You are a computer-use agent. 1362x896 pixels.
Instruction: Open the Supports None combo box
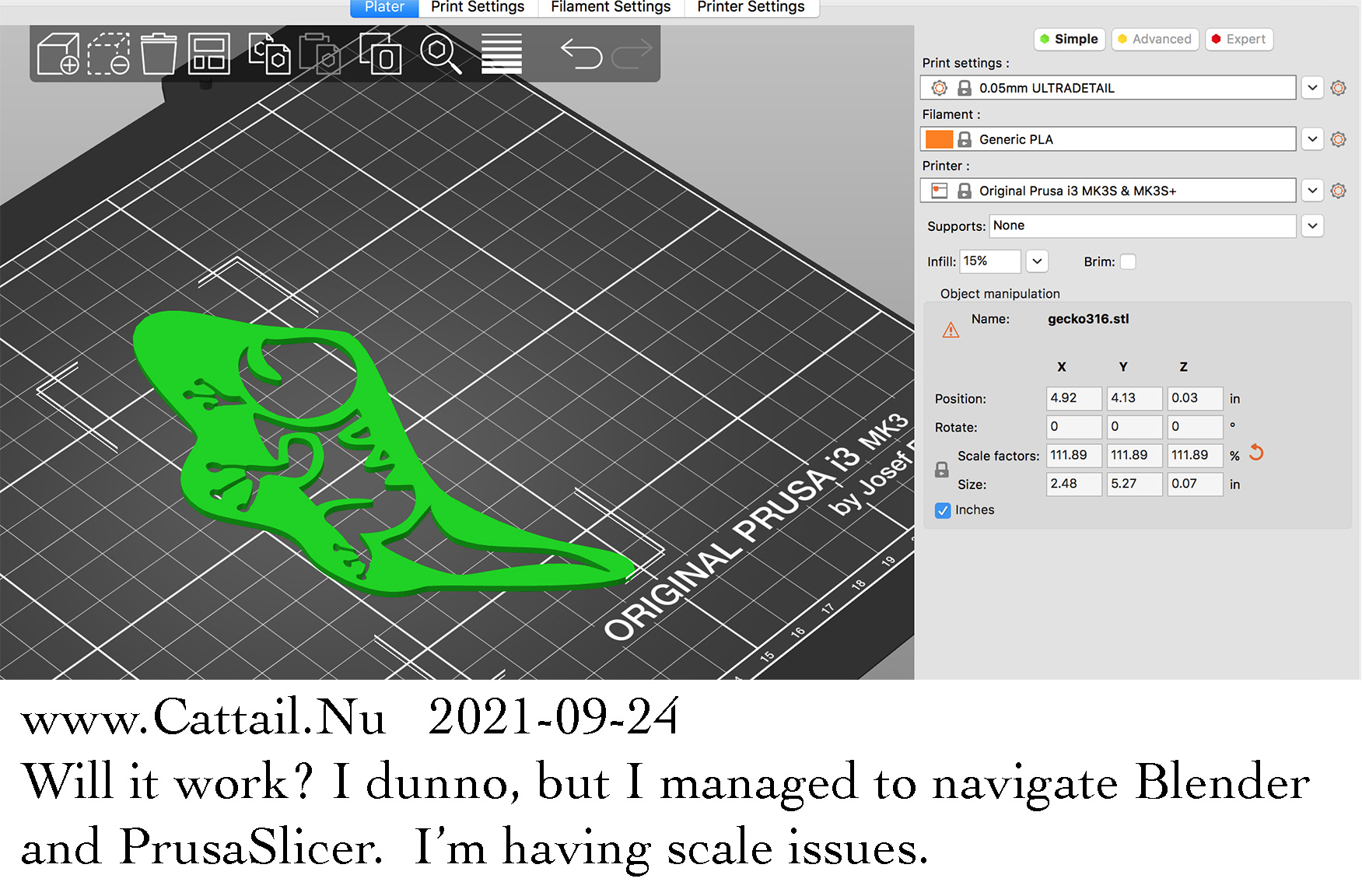pyautogui.click(x=1143, y=226)
